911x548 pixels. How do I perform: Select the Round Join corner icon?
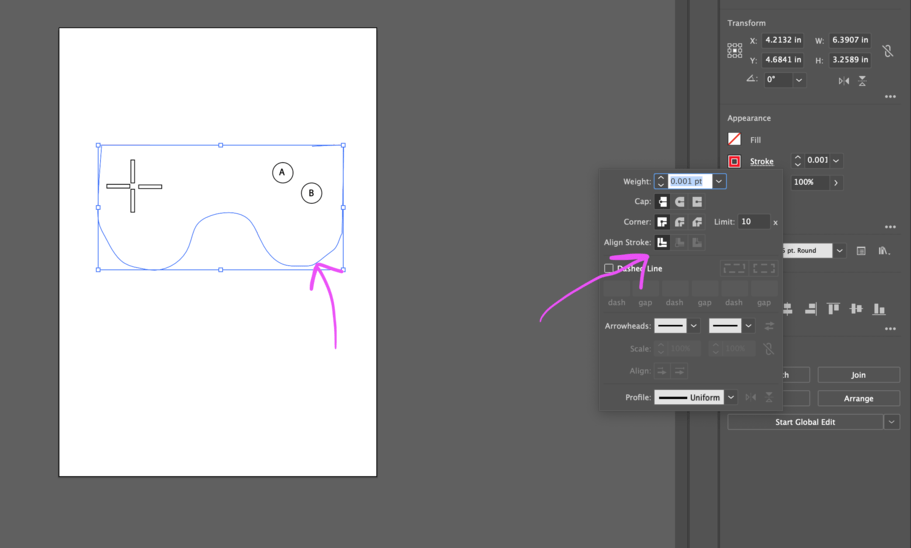pyautogui.click(x=680, y=222)
